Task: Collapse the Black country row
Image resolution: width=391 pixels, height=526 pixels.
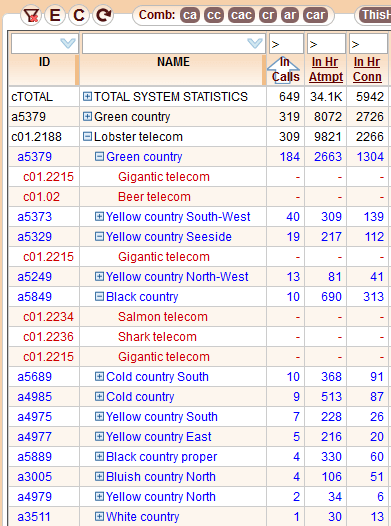Action: coord(99,297)
